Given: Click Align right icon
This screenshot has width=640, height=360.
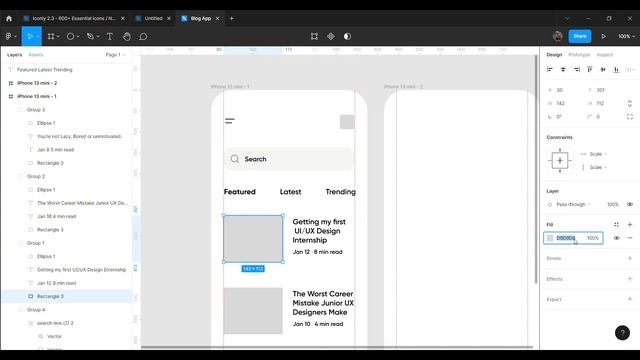Looking at the screenshot, I should [576, 70].
